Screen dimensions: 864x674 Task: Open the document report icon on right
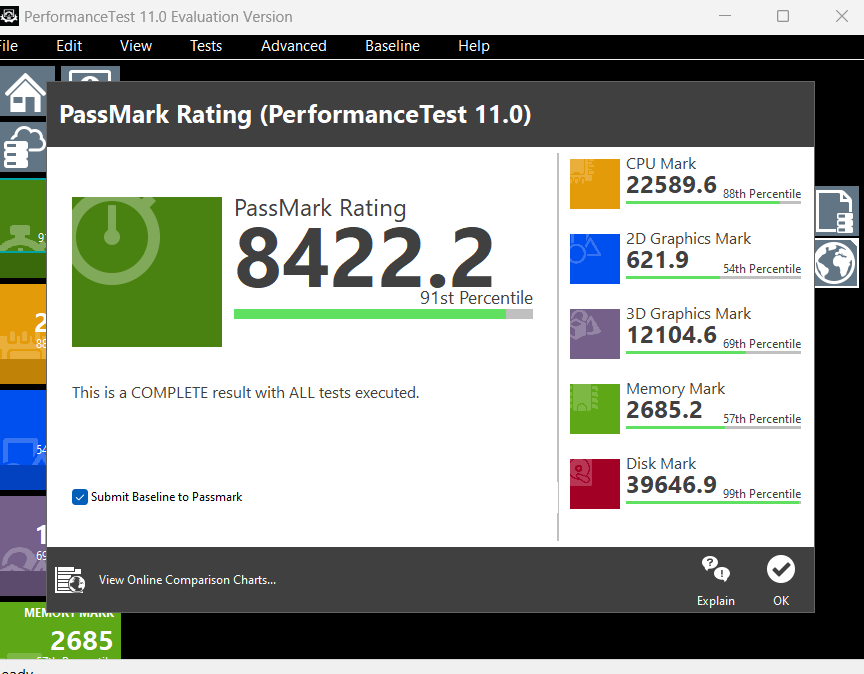(836, 211)
